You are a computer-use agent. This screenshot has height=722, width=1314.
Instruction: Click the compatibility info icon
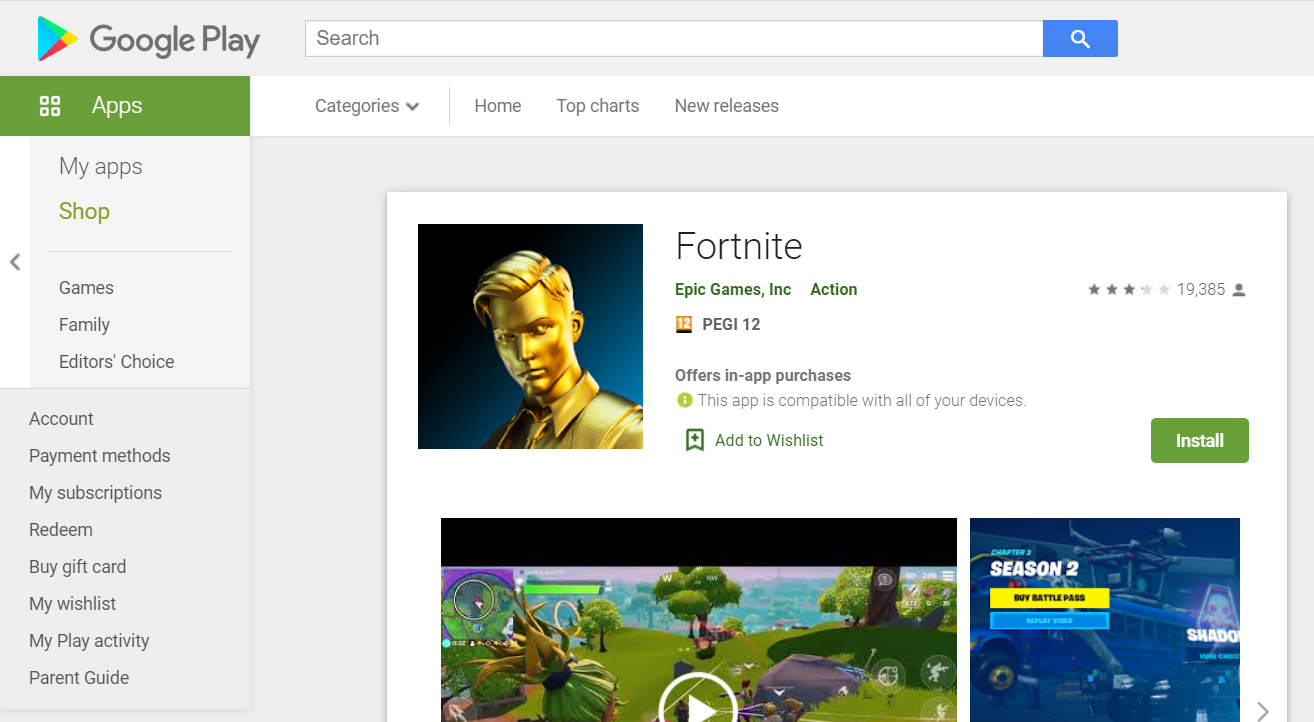pyautogui.click(x=685, y=400)
